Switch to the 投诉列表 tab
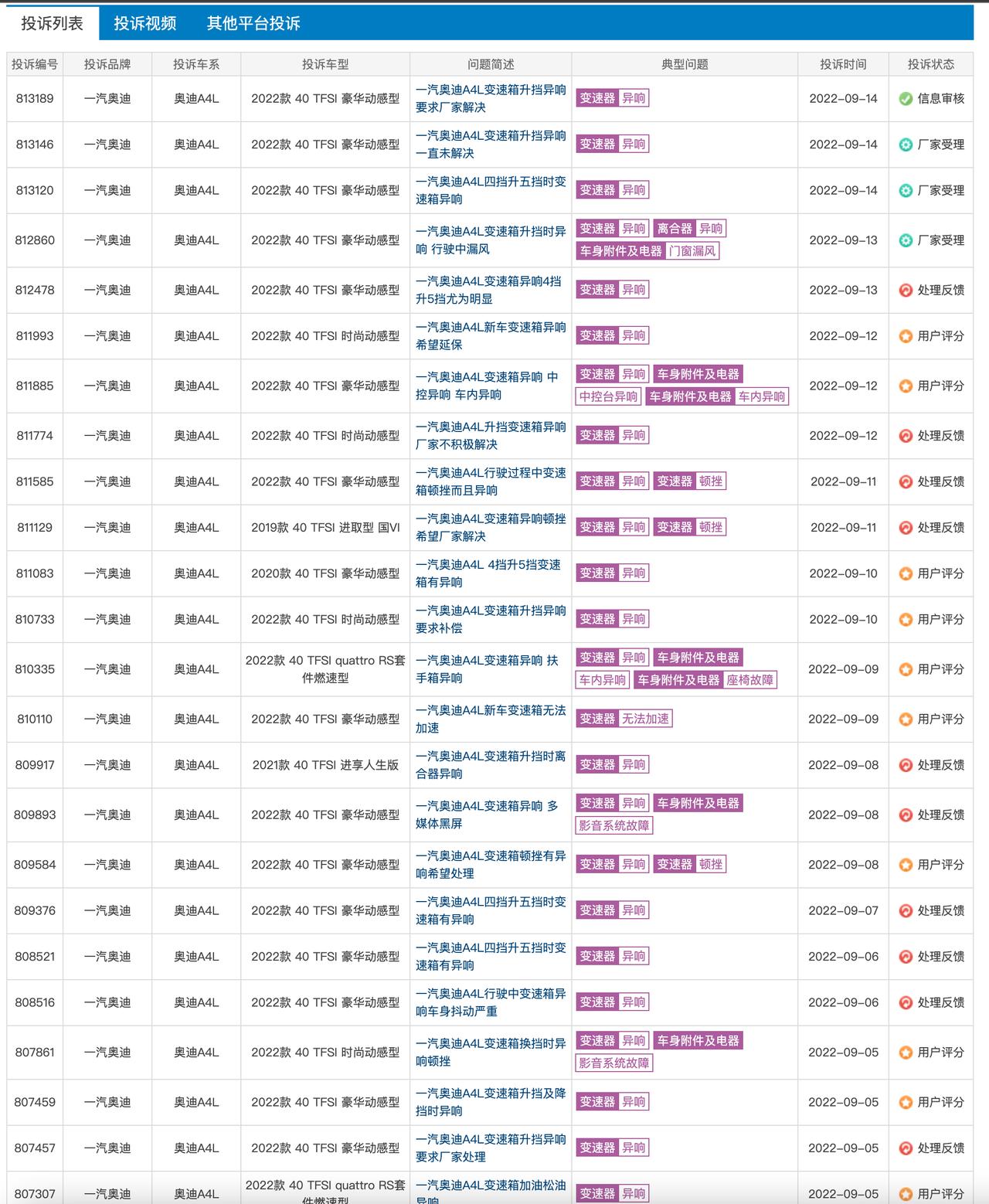This screenshot has height=1204, width=989. pyautogui.click(x=52, y=23)
